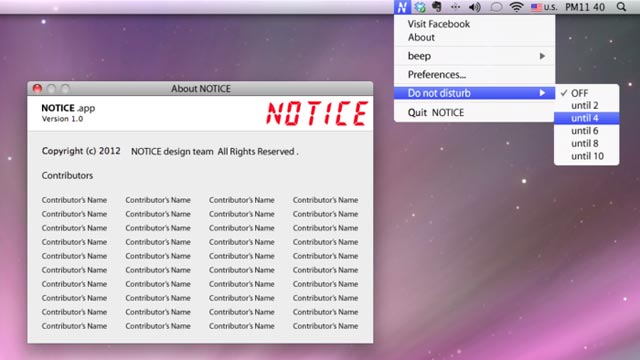Click the NOTICE menu bar icon
The width and height of the screenshot is (640, 360).
point(402,7)
